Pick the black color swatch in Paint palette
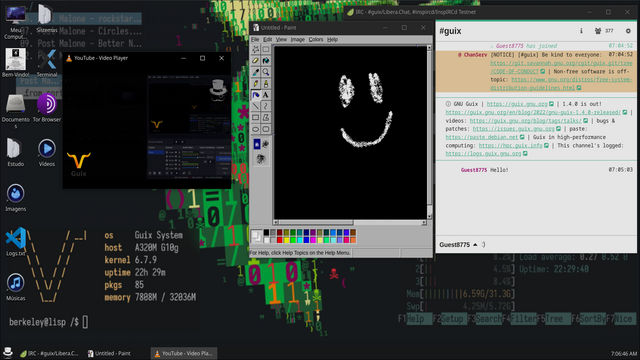This screenshot has height=360, width=640. point(266,233)
